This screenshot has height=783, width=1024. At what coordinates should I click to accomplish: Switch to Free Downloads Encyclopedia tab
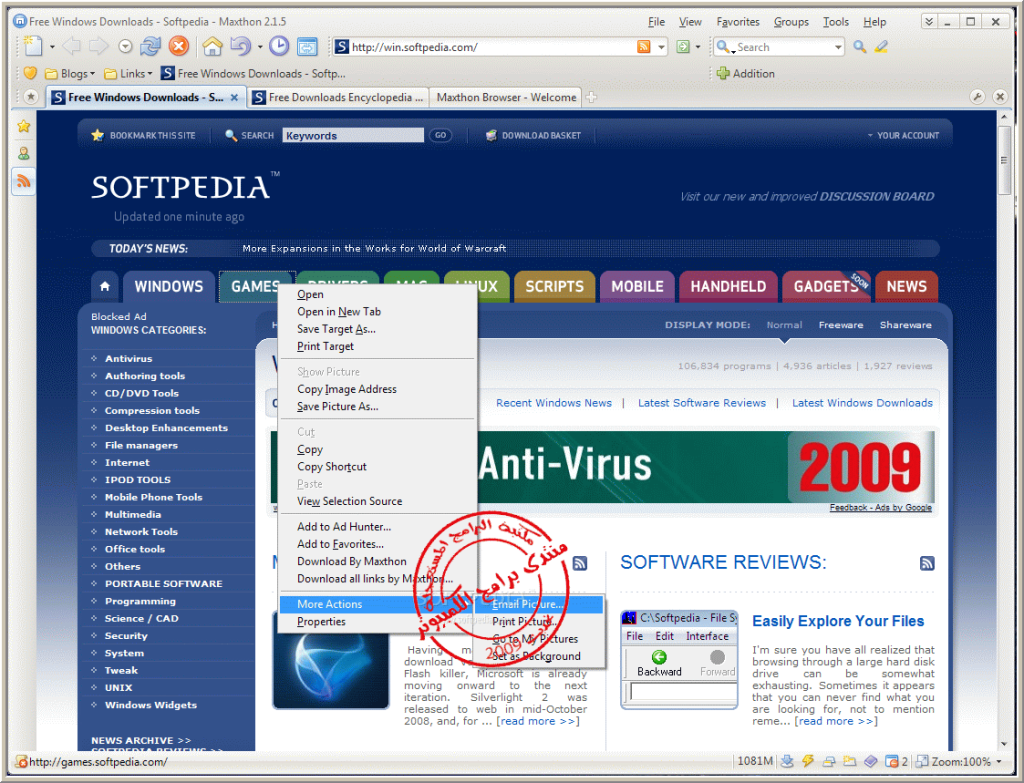point(338,97)
